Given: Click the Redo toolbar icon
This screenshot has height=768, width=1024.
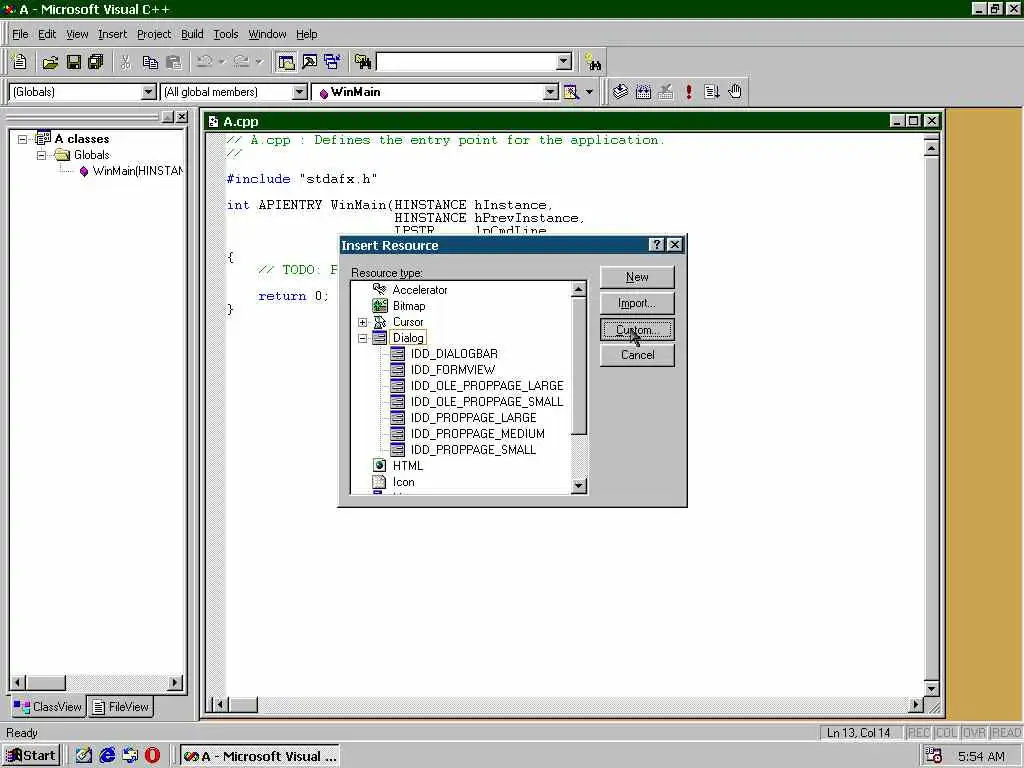Looking at the screenshot, I should point(242,62).
